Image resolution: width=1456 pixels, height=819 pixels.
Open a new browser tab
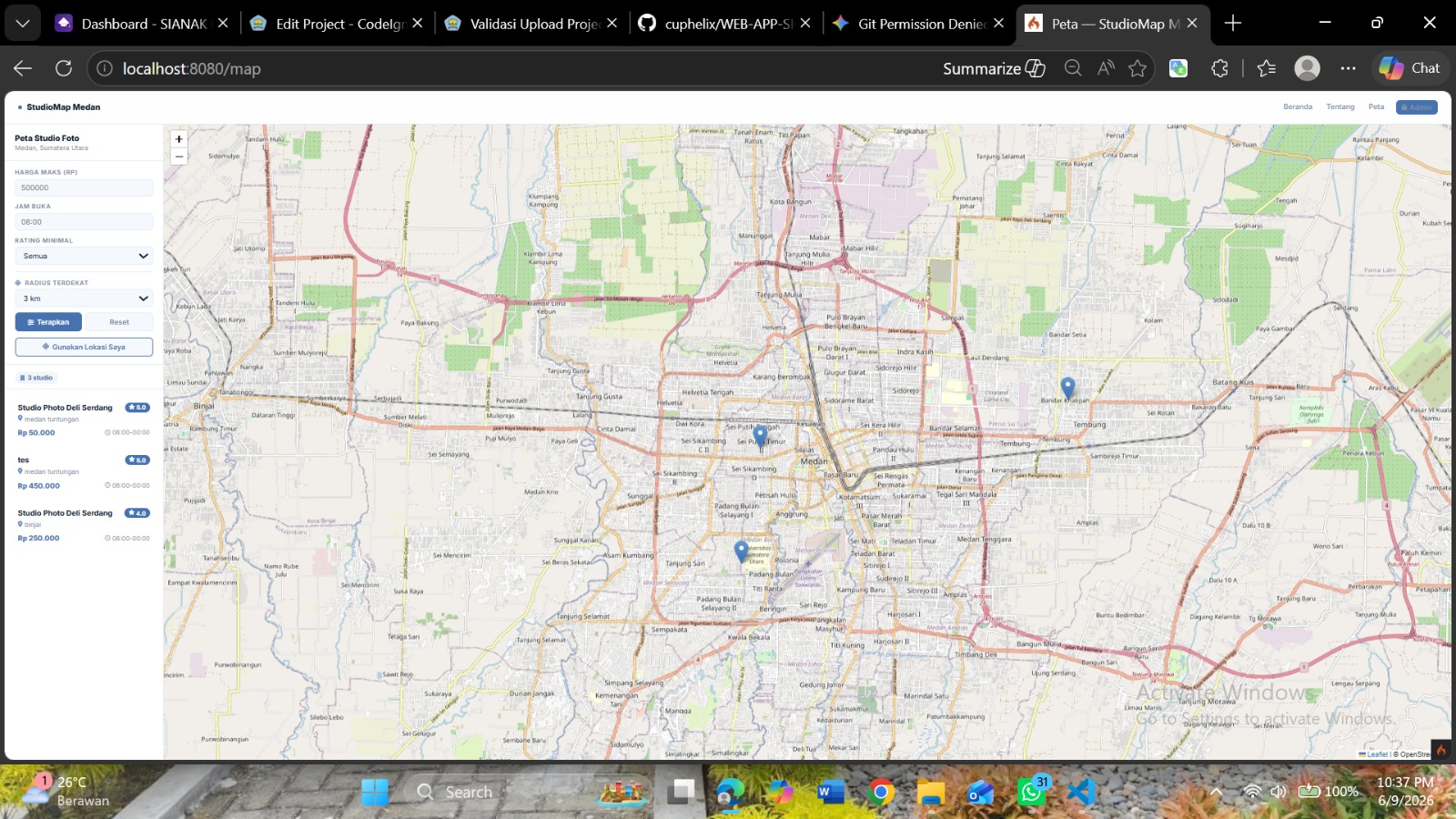point(1233,24)
